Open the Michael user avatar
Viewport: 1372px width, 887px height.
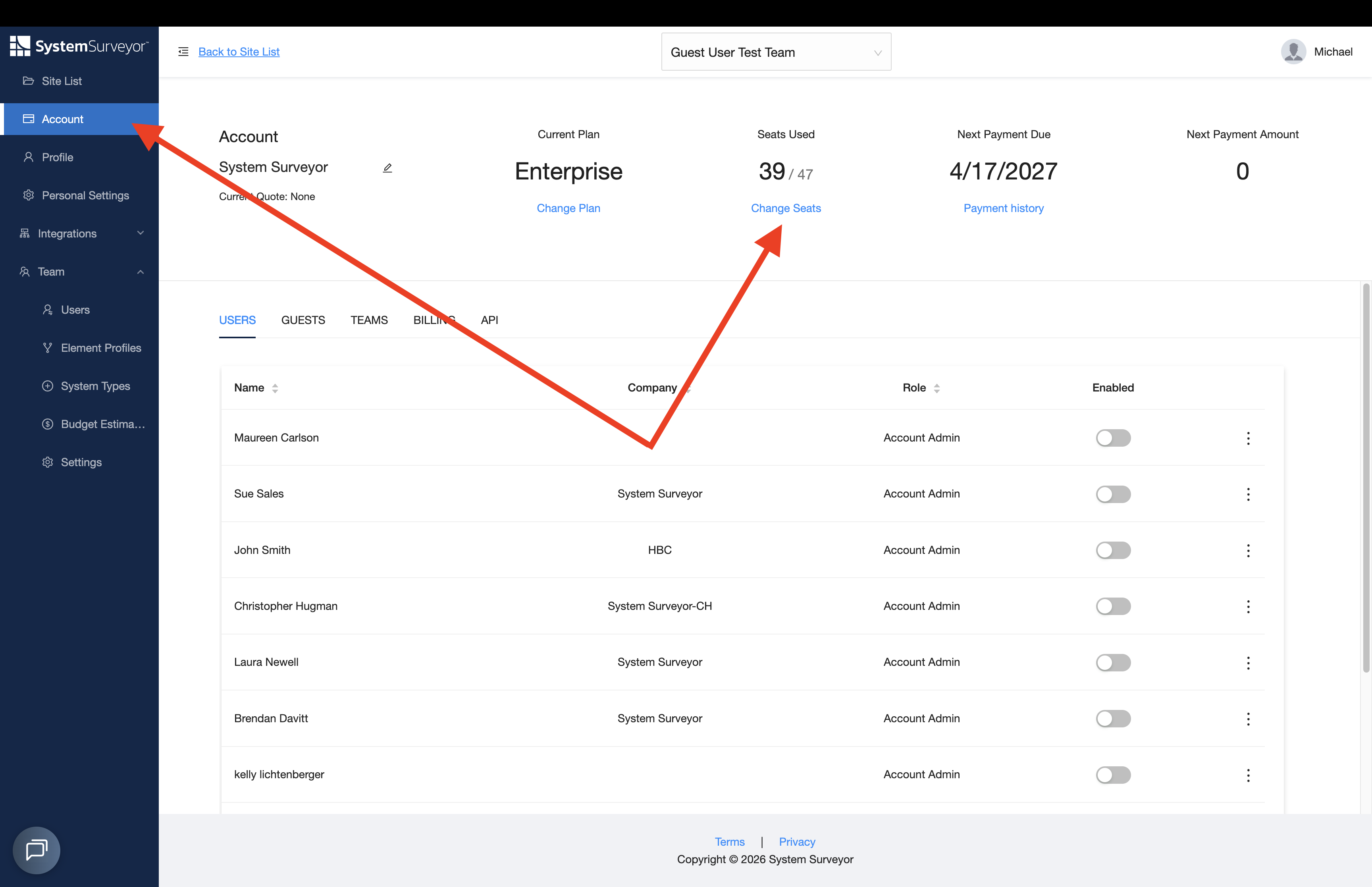(1293, 52)
